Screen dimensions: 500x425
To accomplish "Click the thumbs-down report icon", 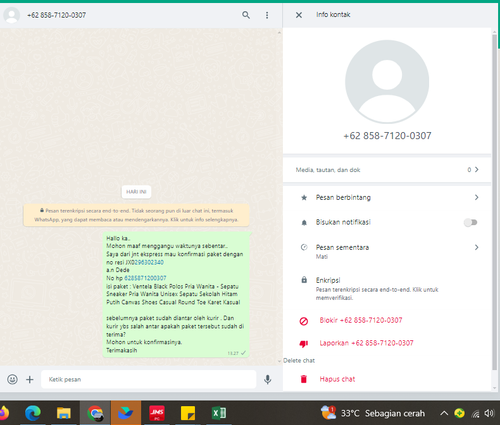I will click(304, 344).
